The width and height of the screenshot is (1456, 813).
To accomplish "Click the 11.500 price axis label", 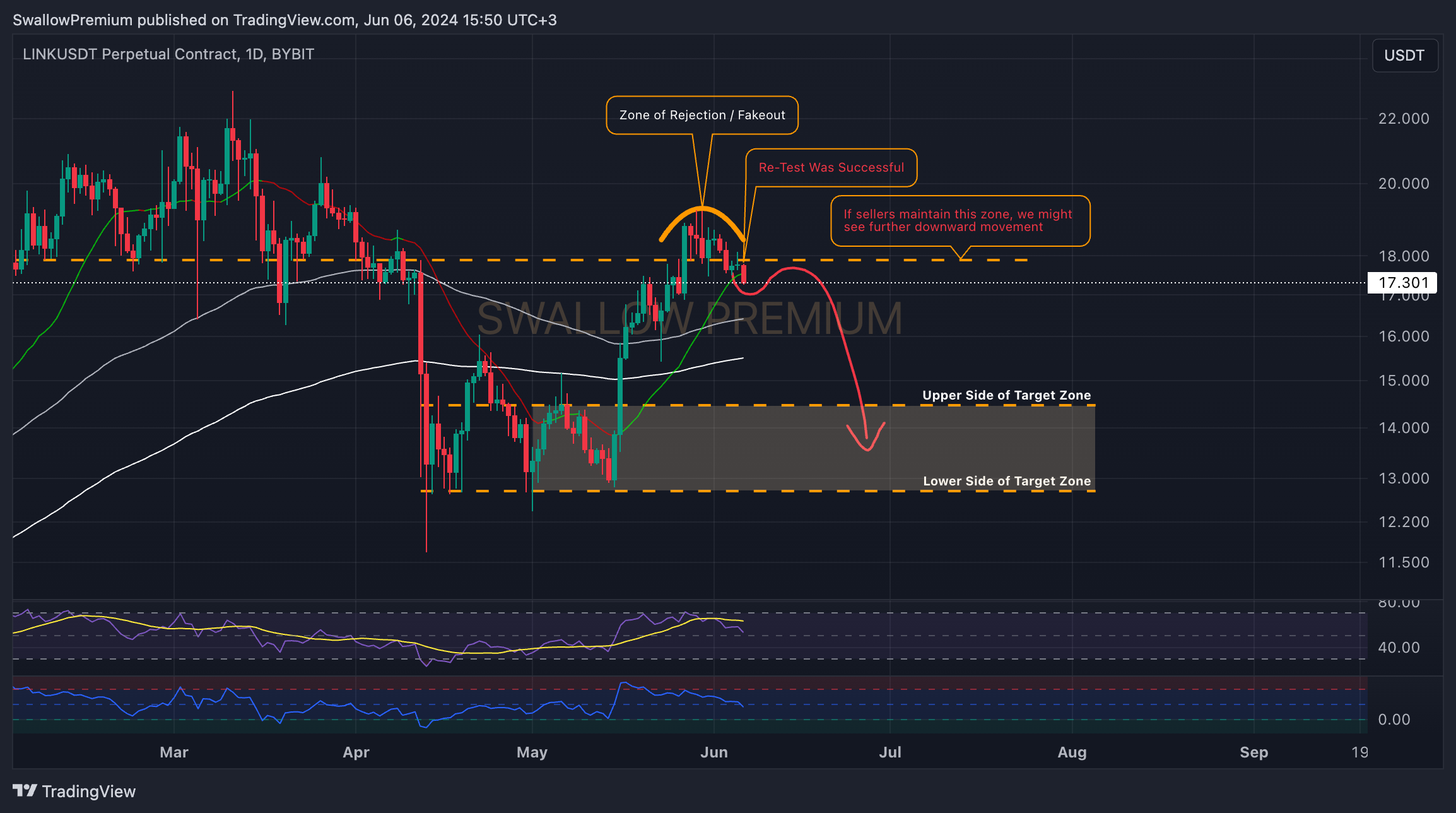I will click(1404, 562).
